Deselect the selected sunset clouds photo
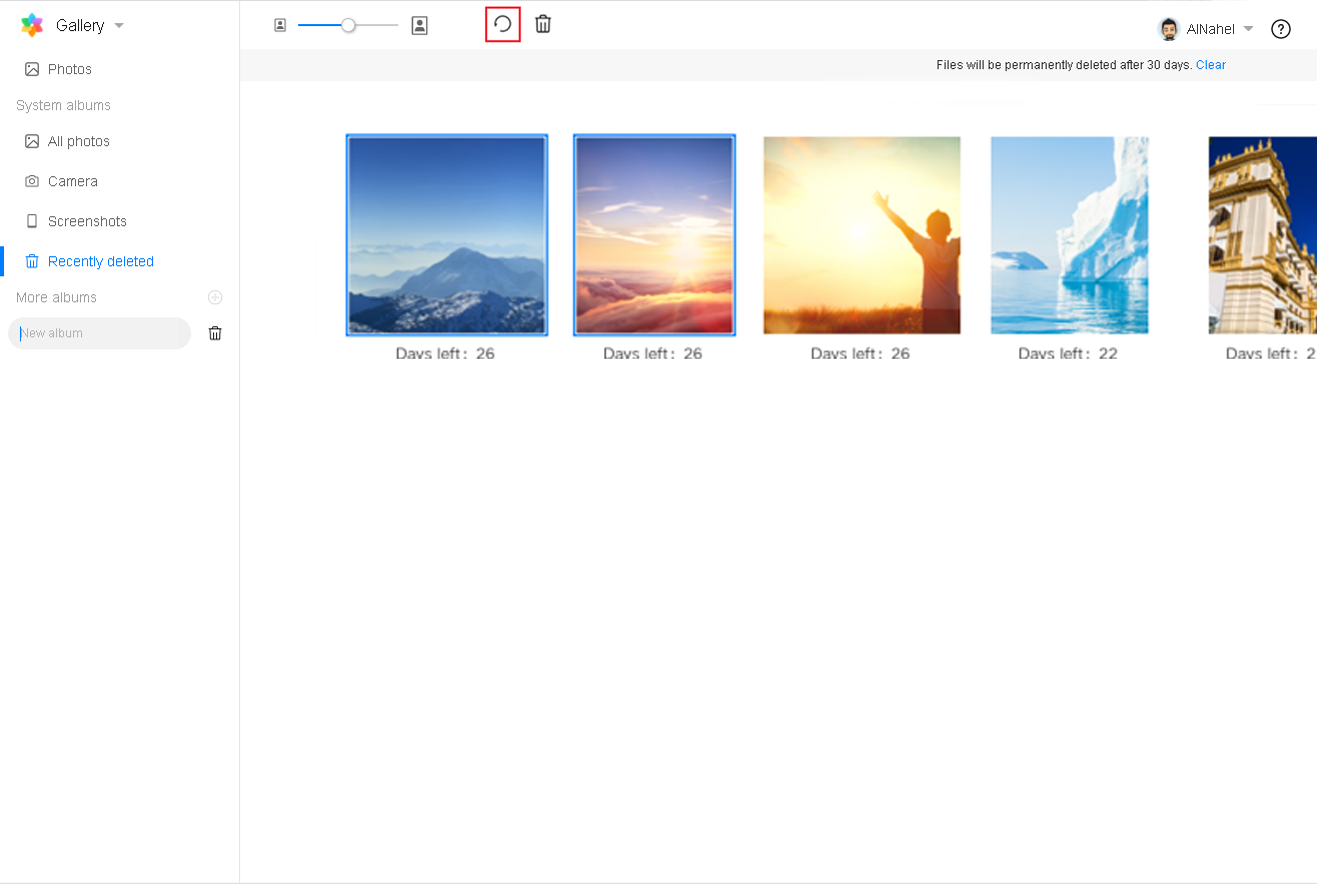 click(654, 235)
